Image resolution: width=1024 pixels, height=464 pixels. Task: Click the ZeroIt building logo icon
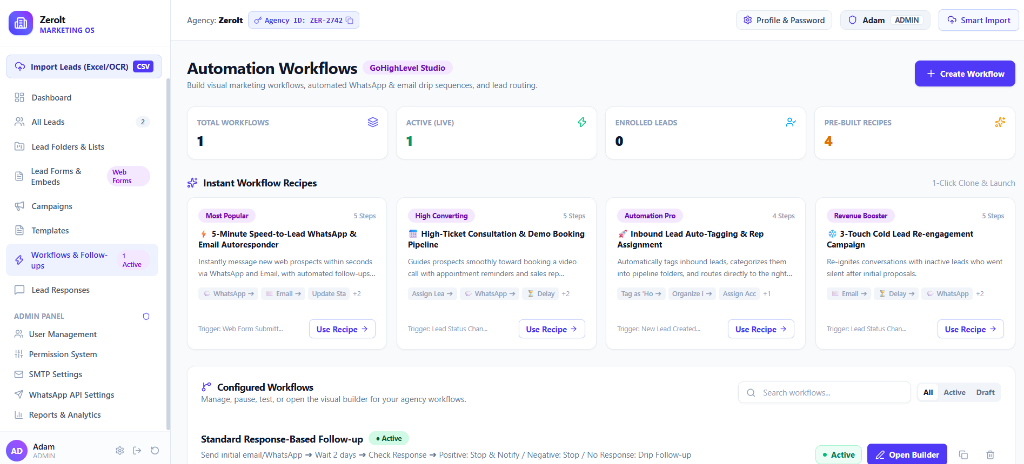pos(20,24)
